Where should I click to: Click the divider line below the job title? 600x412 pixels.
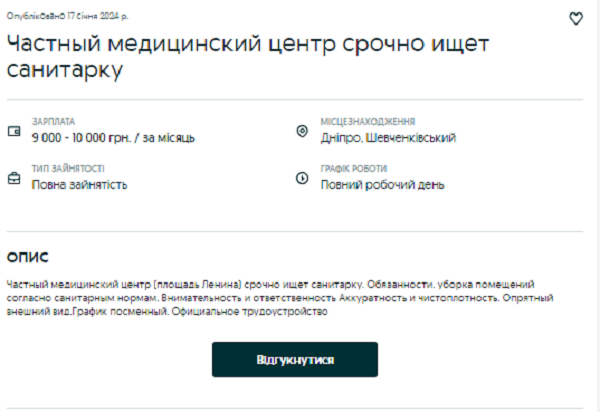pos(294,98)
